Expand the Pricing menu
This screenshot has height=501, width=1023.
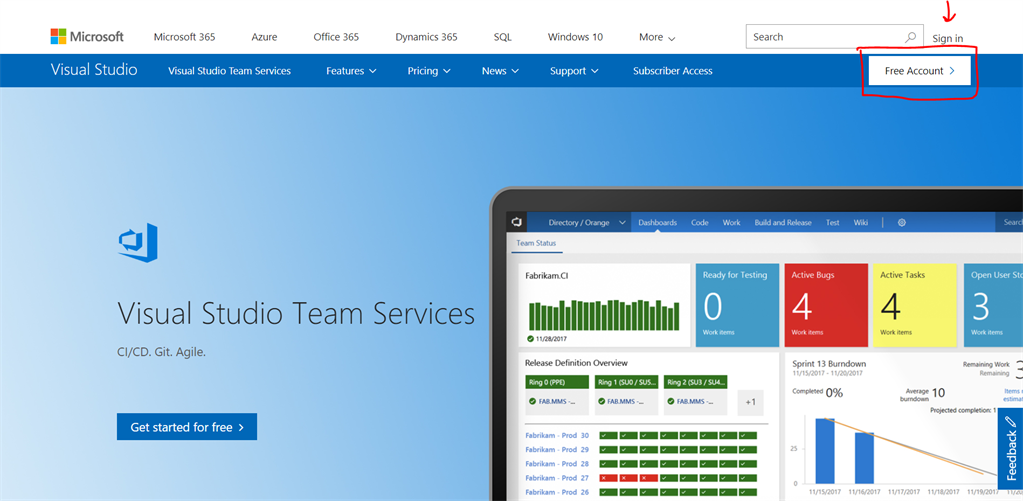pyautogui.click(x=429, y=70)
